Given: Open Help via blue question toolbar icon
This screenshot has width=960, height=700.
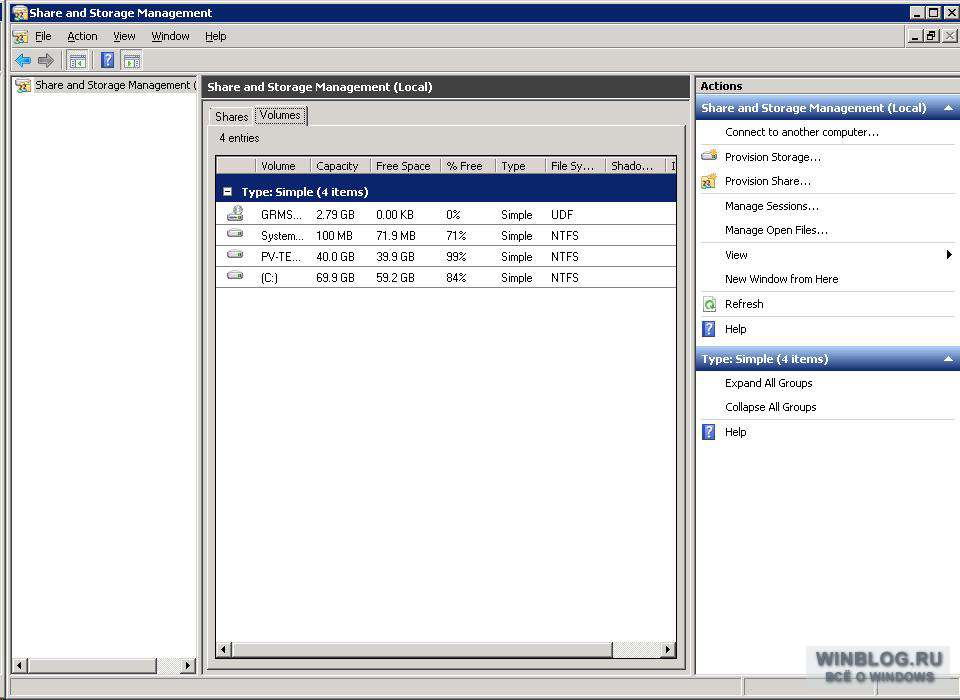Looking at the screenshot, I should point(108,60).
